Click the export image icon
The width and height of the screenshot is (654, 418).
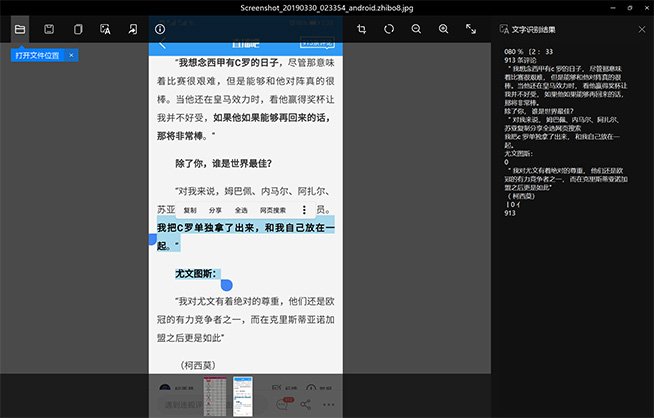point(133,30)
